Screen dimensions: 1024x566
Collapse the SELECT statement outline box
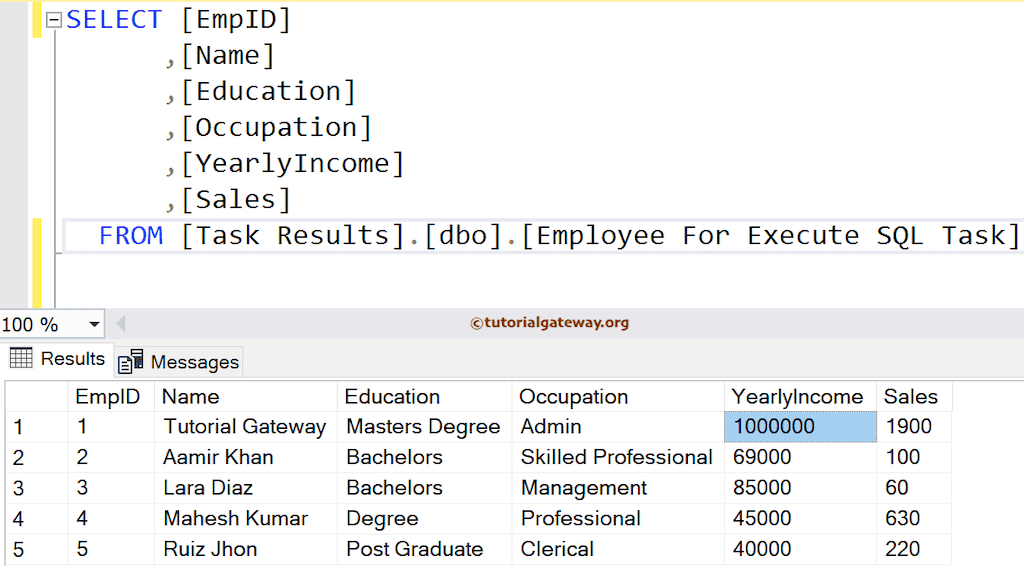[53, 20]
